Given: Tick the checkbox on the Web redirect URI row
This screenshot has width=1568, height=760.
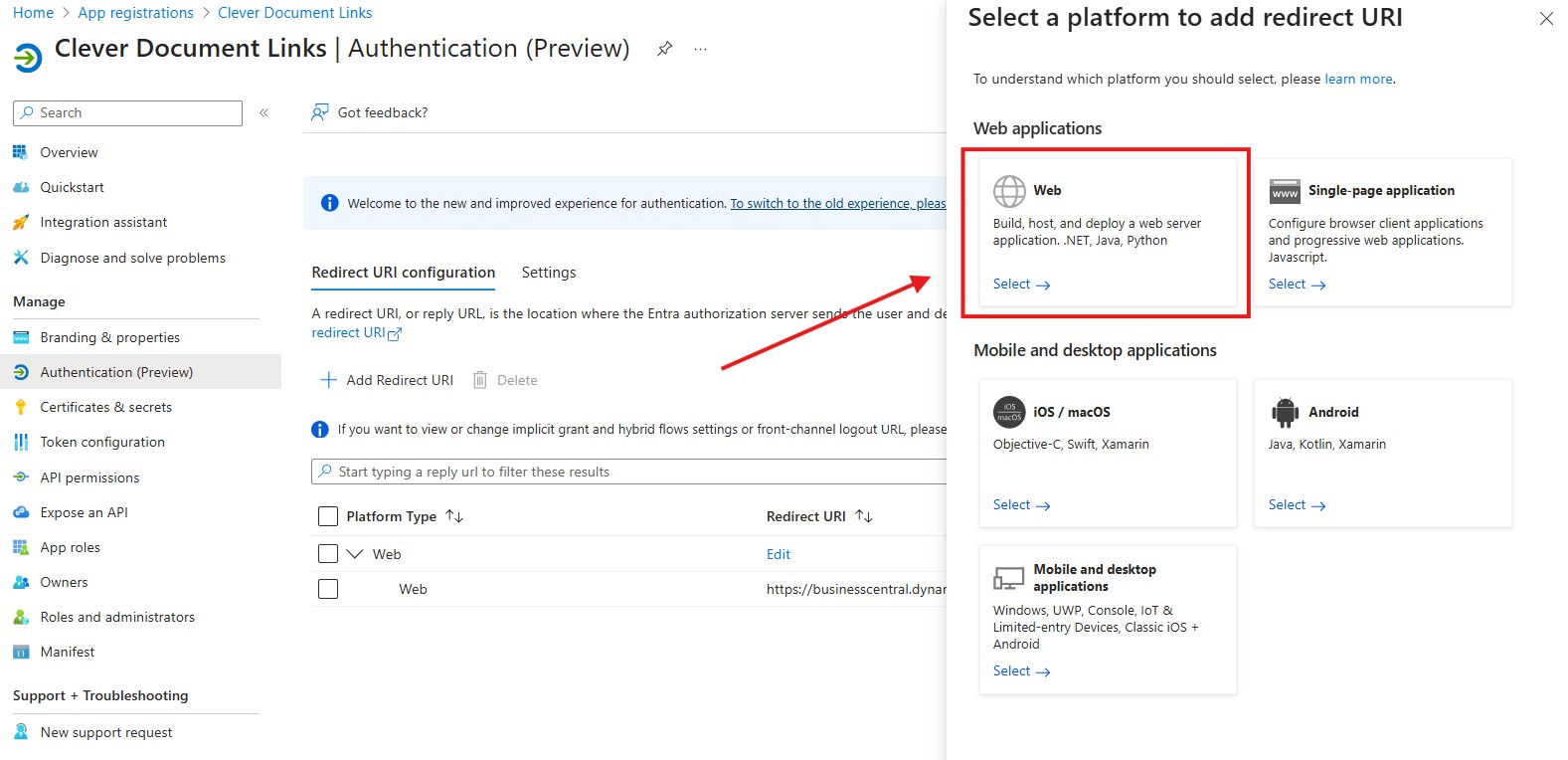Looking at the screenshot, I should click(328, 589).
